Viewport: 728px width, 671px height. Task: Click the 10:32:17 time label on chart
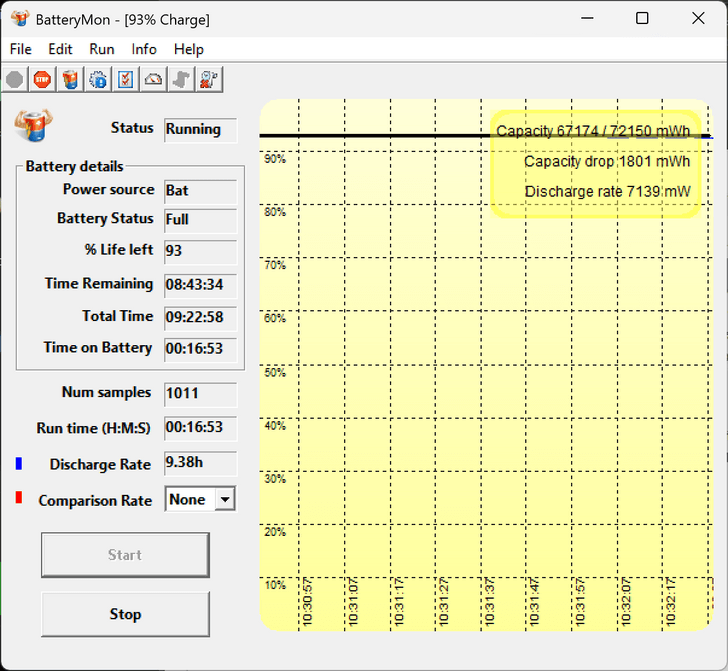point(671,602)
